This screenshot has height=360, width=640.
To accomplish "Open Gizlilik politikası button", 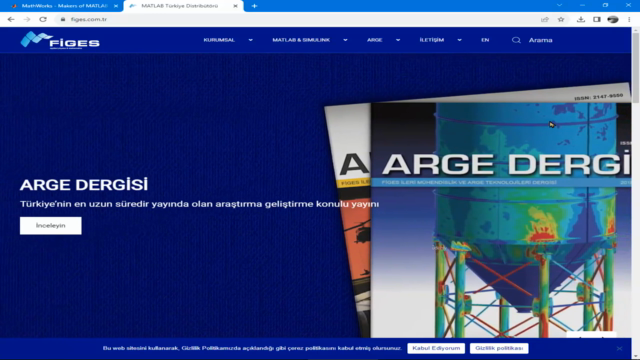I will click(499, 348).
